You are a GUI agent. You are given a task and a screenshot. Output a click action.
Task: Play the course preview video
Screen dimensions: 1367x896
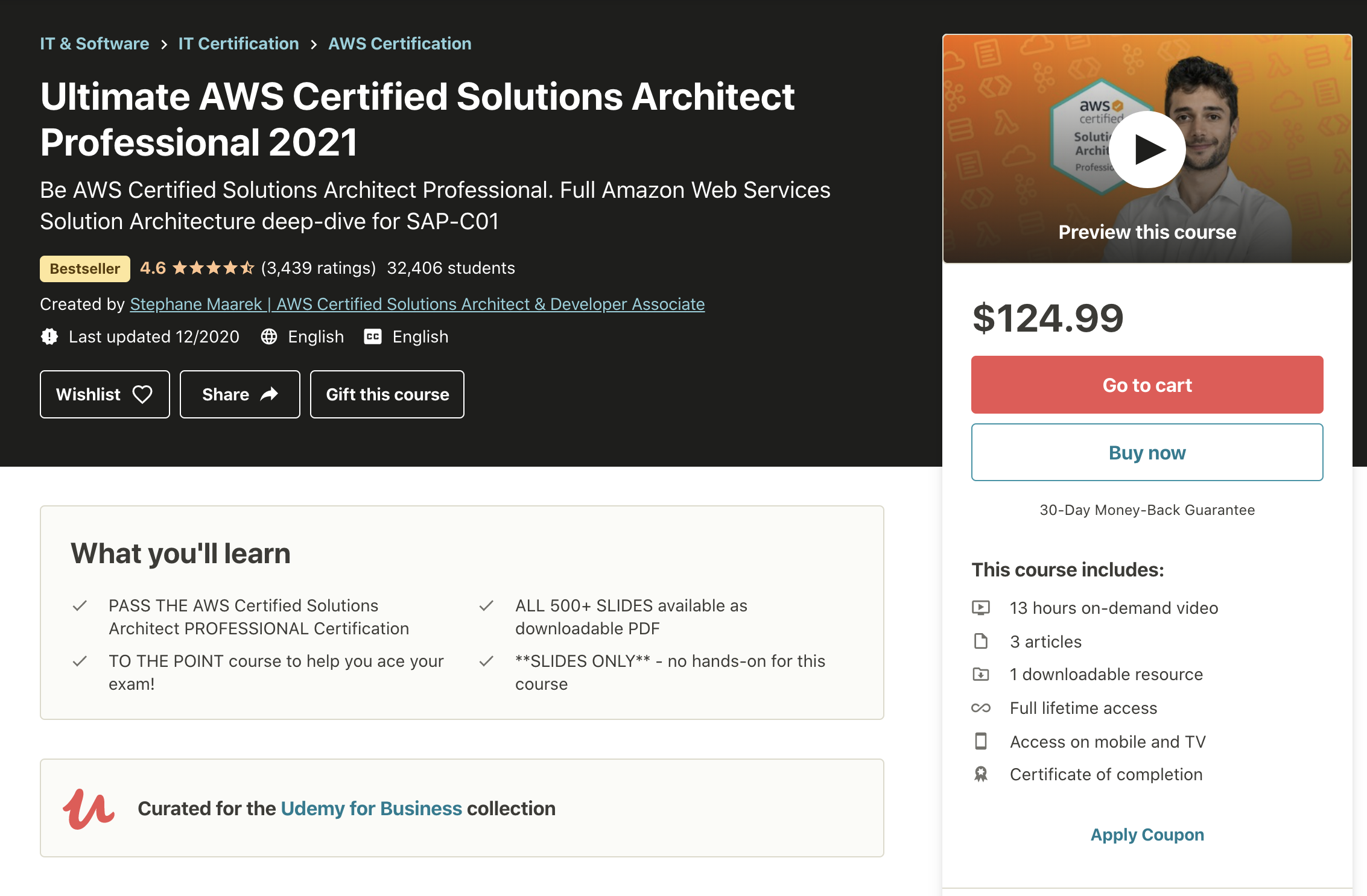[1147, 149]
